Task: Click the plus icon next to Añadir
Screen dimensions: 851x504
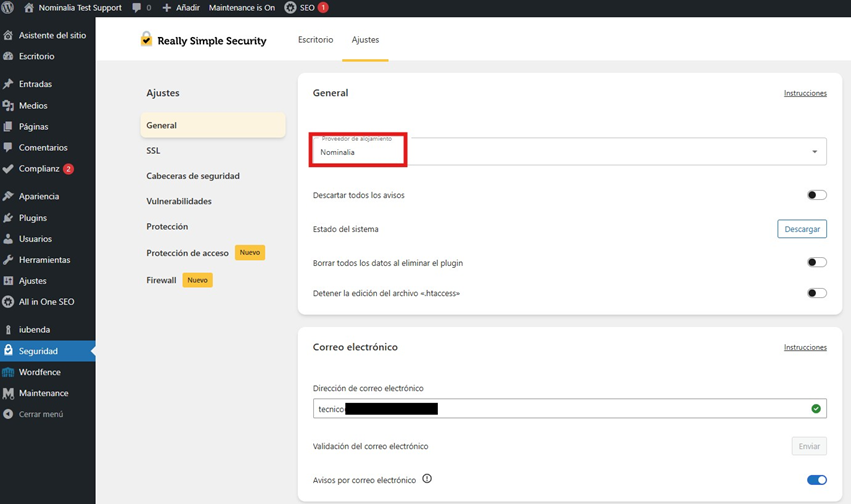Action: pos(167,8)
